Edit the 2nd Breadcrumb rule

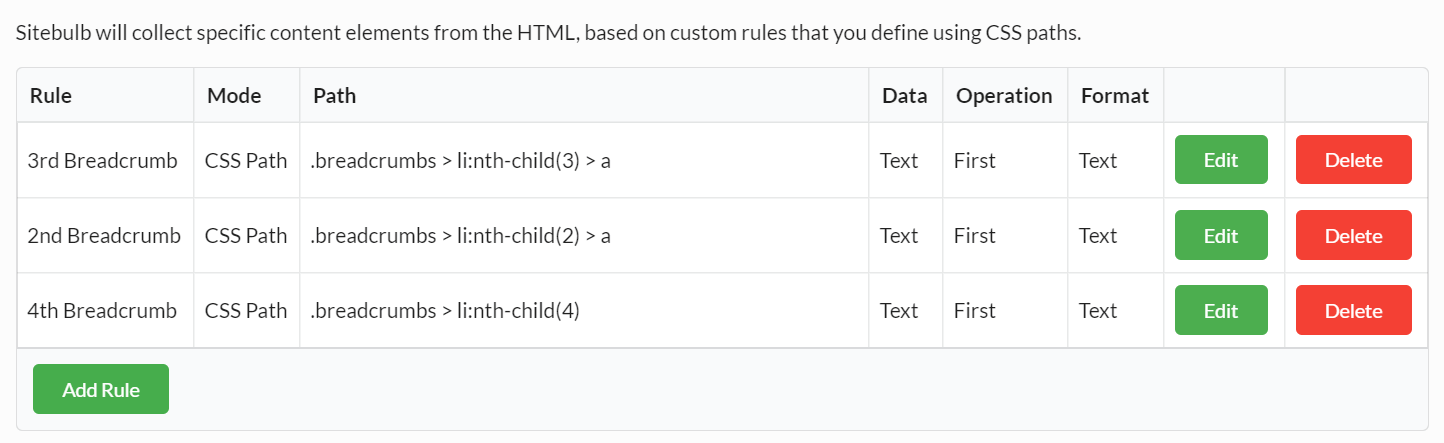point(1221,236)
